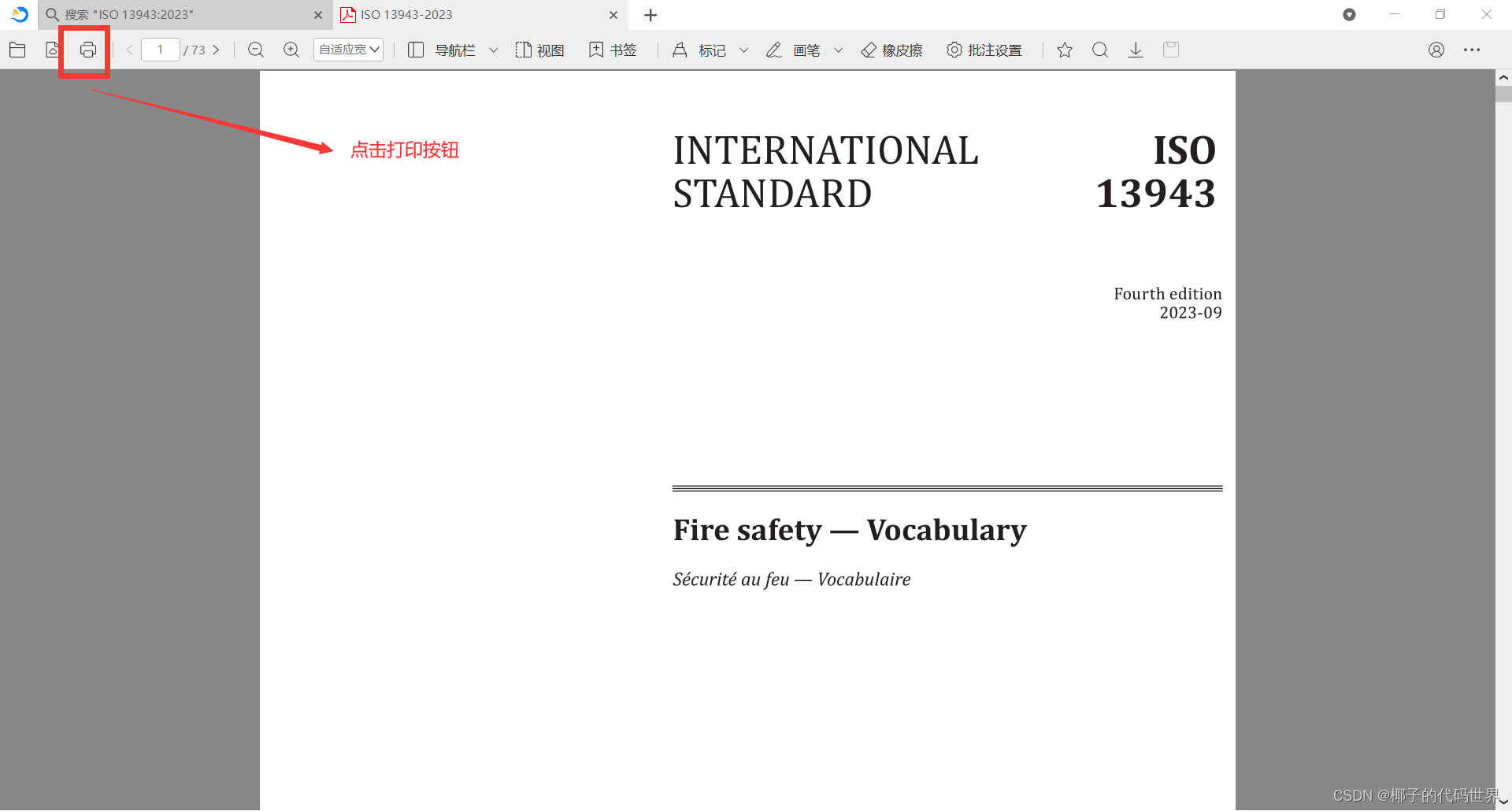The height and width of the screenshot is (811, 1512).
Task: Open the 书签 bookmark button
Action: [613, 50]
